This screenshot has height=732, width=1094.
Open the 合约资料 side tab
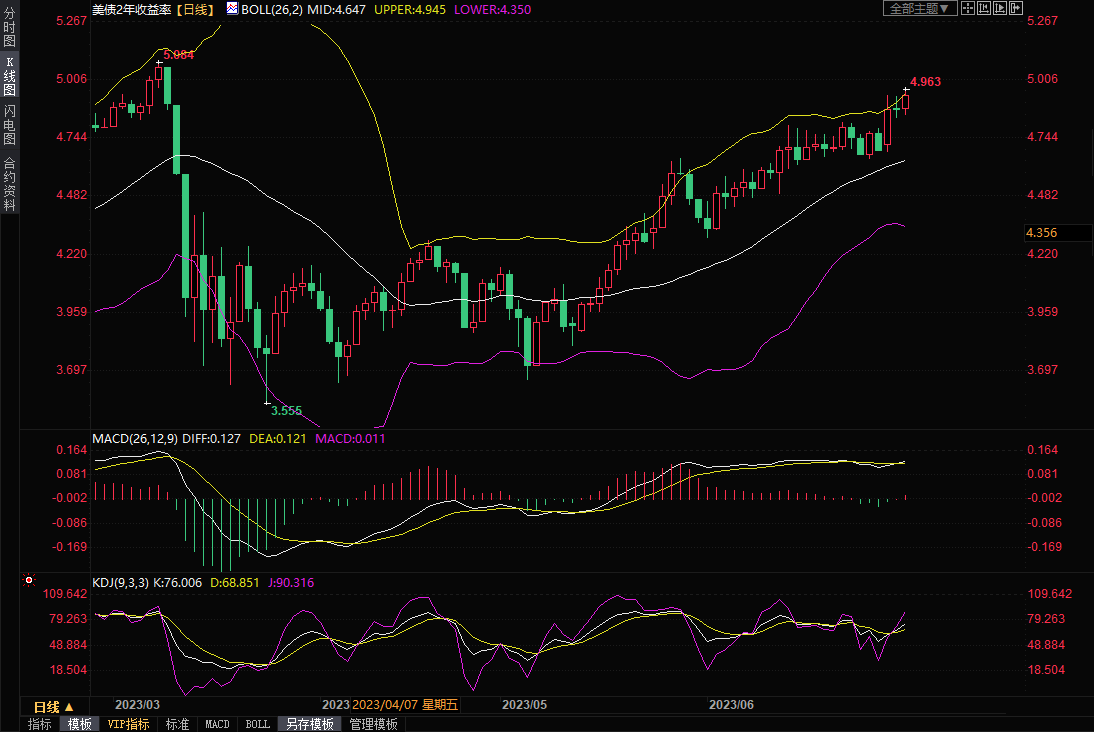click(9, 183)
